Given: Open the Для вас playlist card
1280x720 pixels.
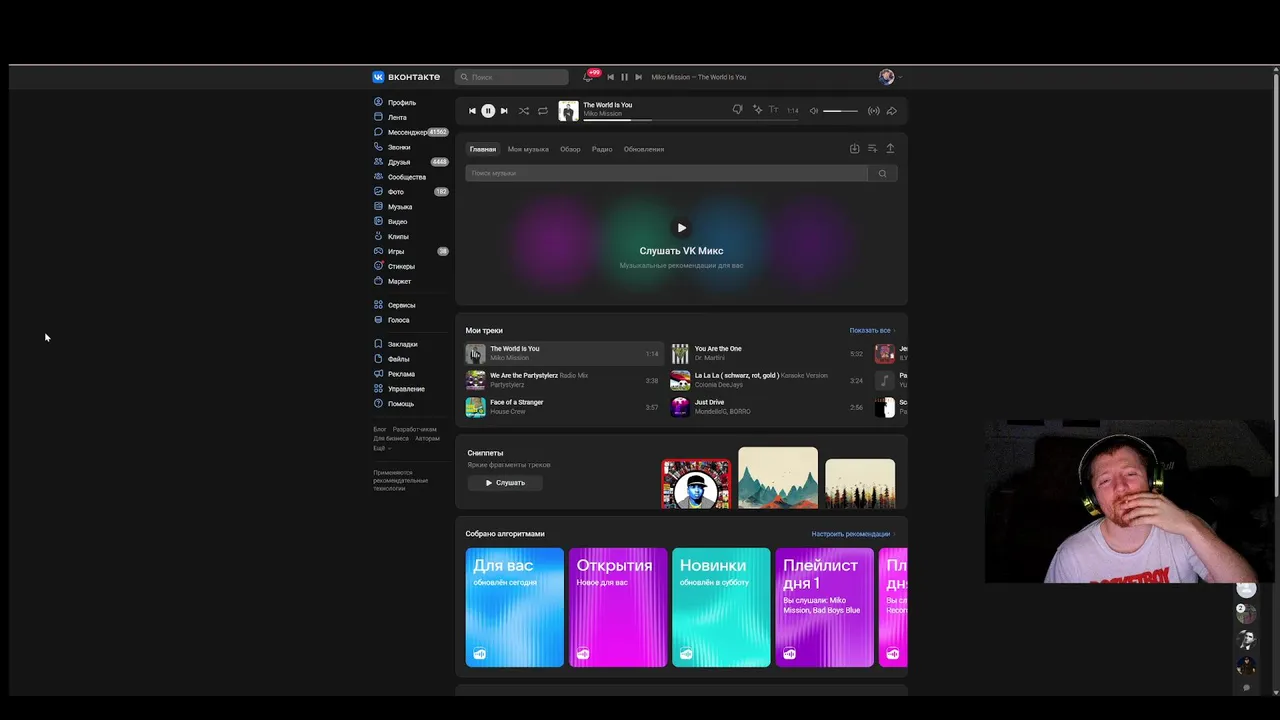Looking at the screenshot, I should pos(515,607).
